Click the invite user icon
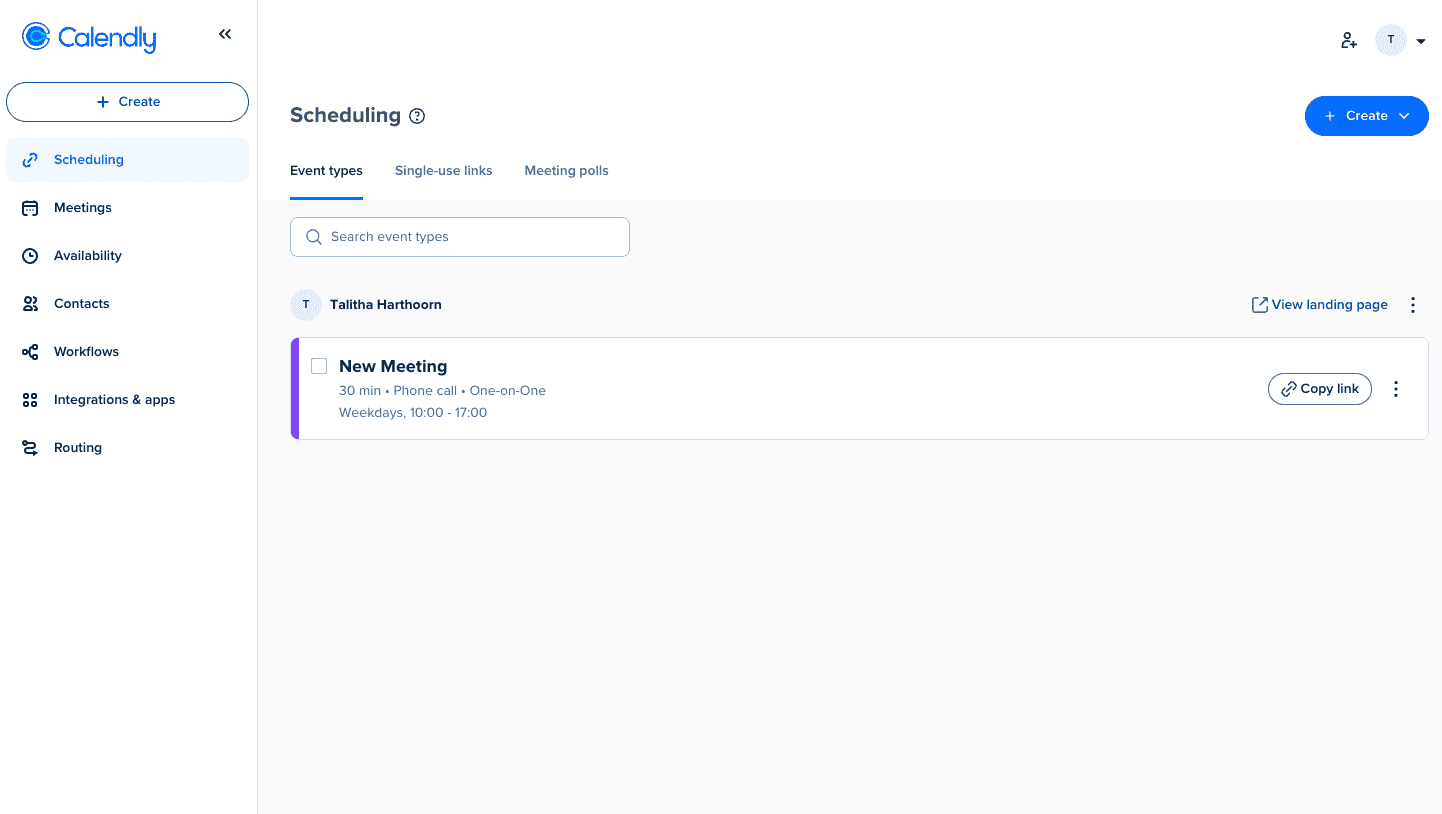The height and width of the screenshot is (814, 1442). (x=1349, y=41)
